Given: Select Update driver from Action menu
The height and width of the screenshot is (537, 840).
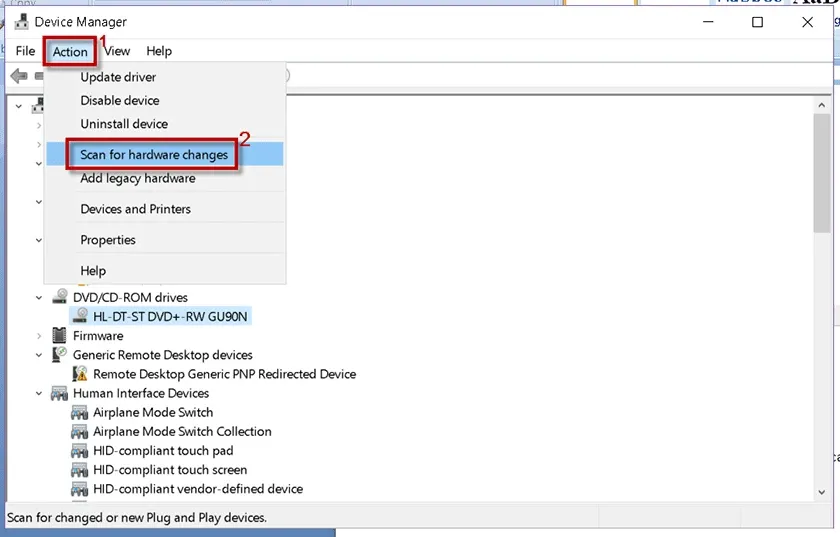Looking at the screenshot, I should 118,77.
